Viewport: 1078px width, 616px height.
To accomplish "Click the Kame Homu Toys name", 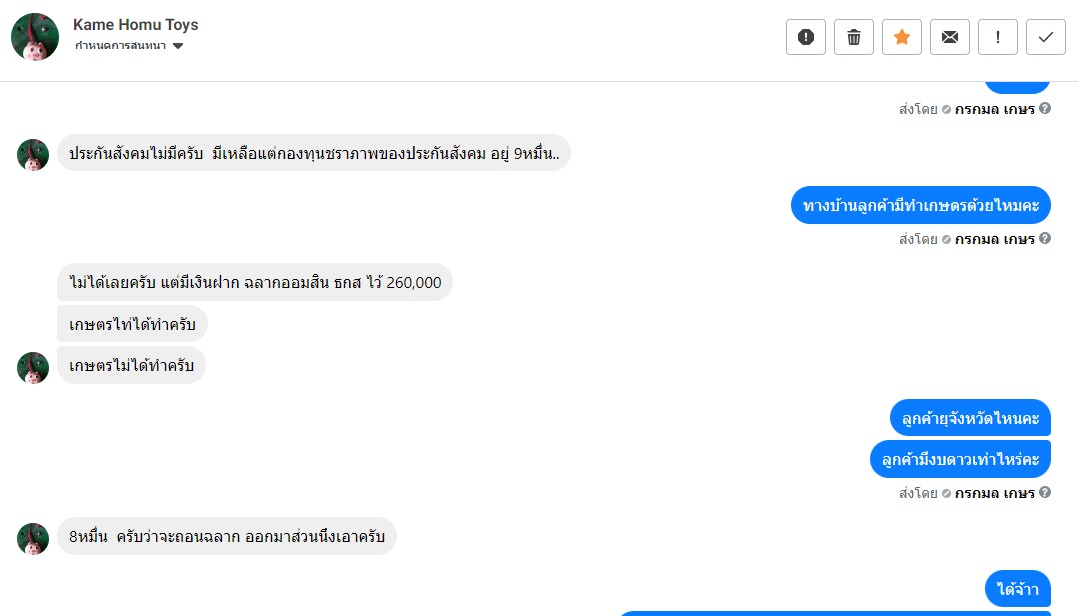I will click(x=135, y=25).
